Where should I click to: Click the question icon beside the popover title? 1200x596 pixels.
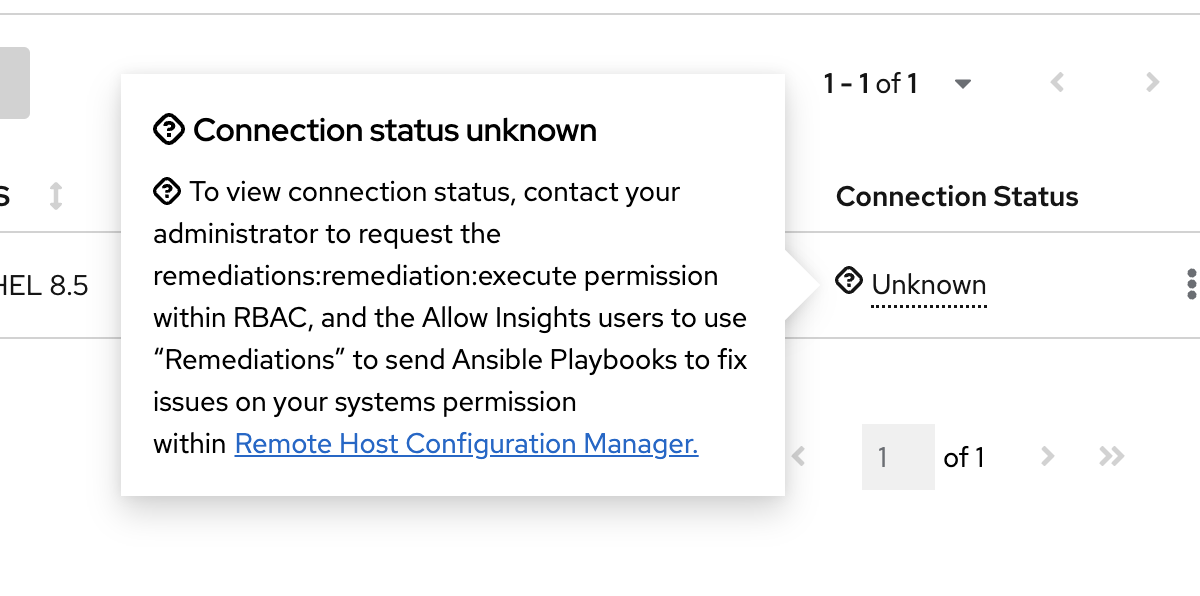[169, 129]
